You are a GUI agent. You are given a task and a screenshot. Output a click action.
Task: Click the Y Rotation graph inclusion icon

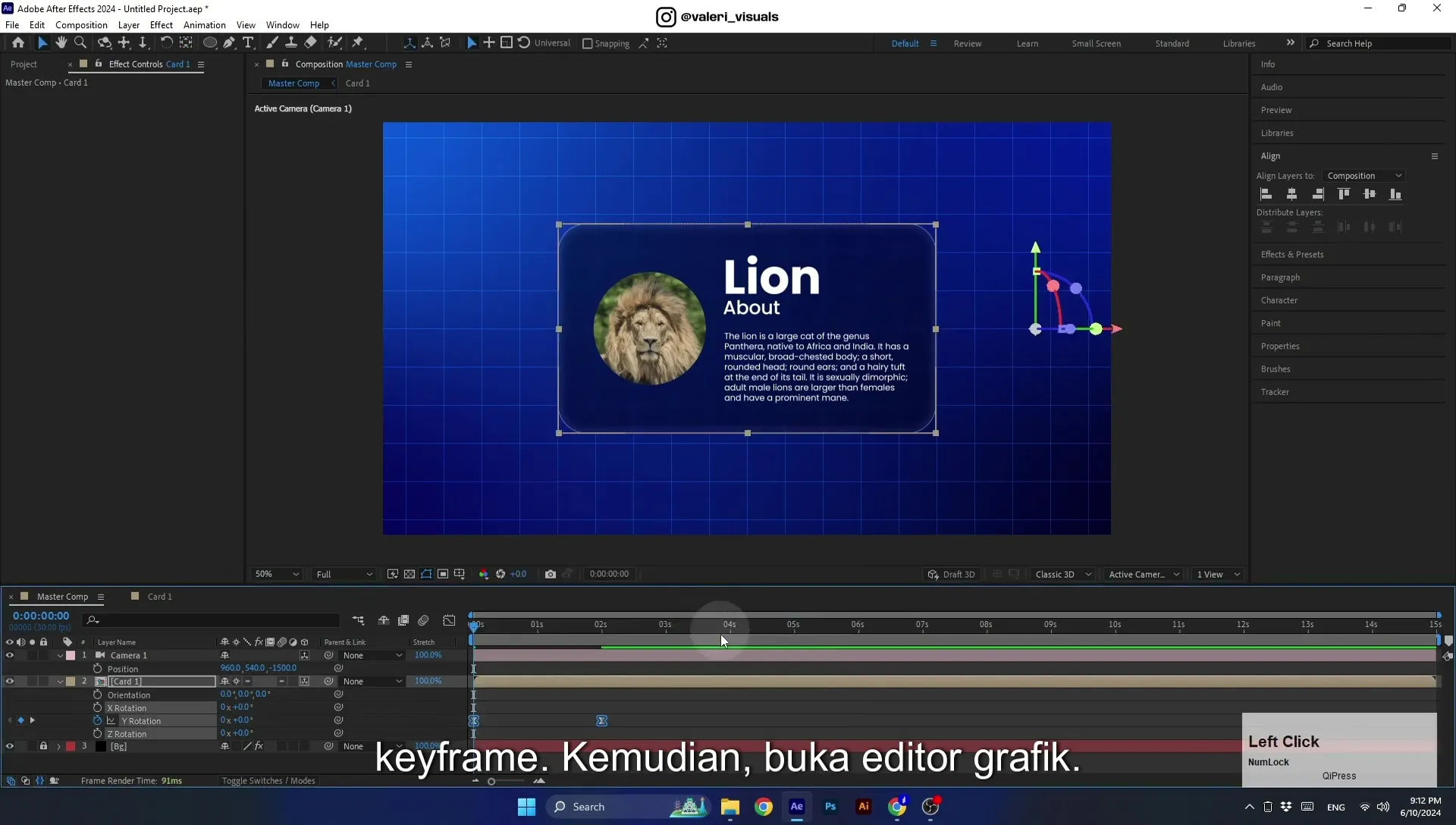(111, 720)
